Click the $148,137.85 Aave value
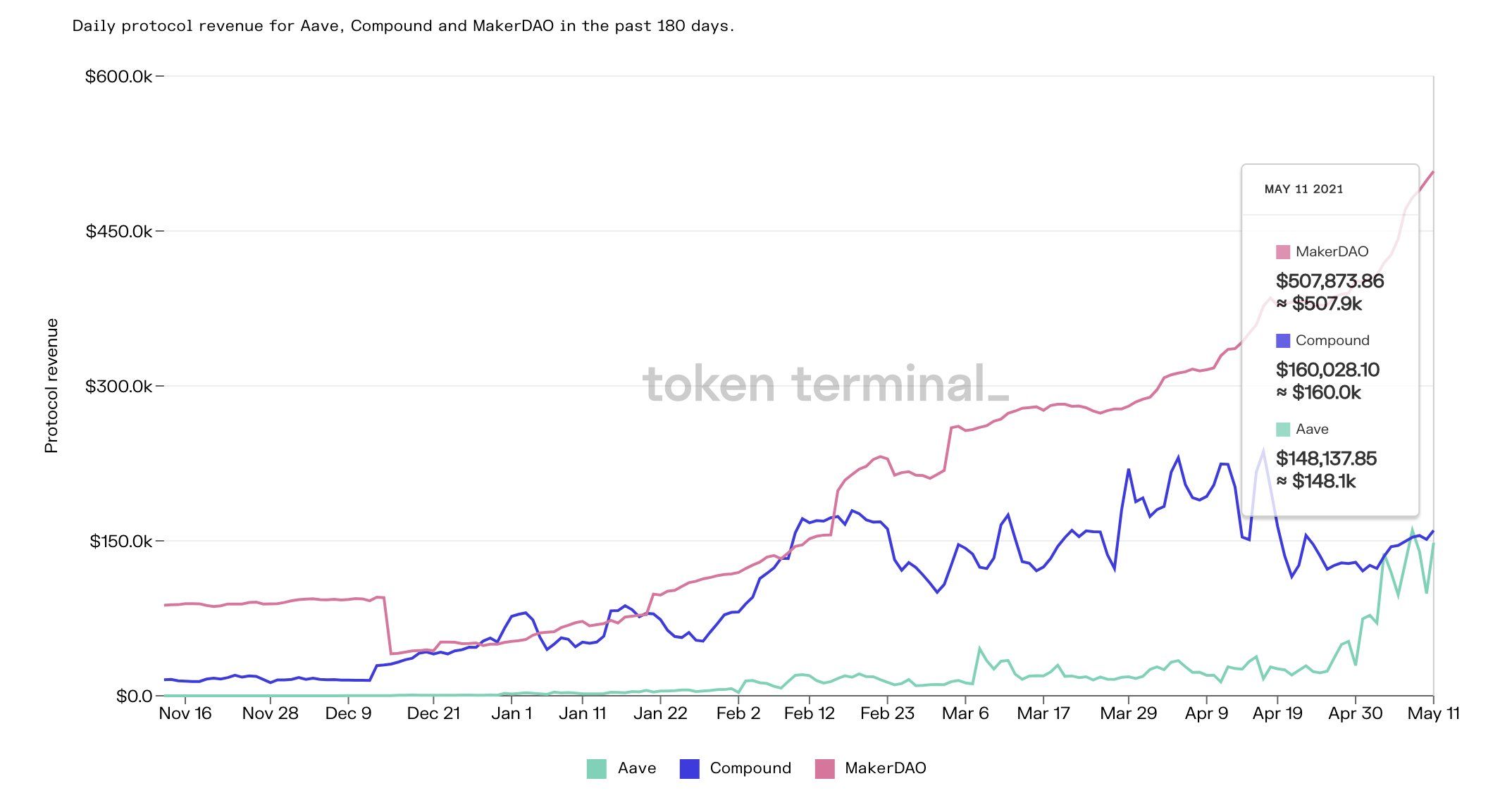The image size is (1512, 800). point(1326,458)
